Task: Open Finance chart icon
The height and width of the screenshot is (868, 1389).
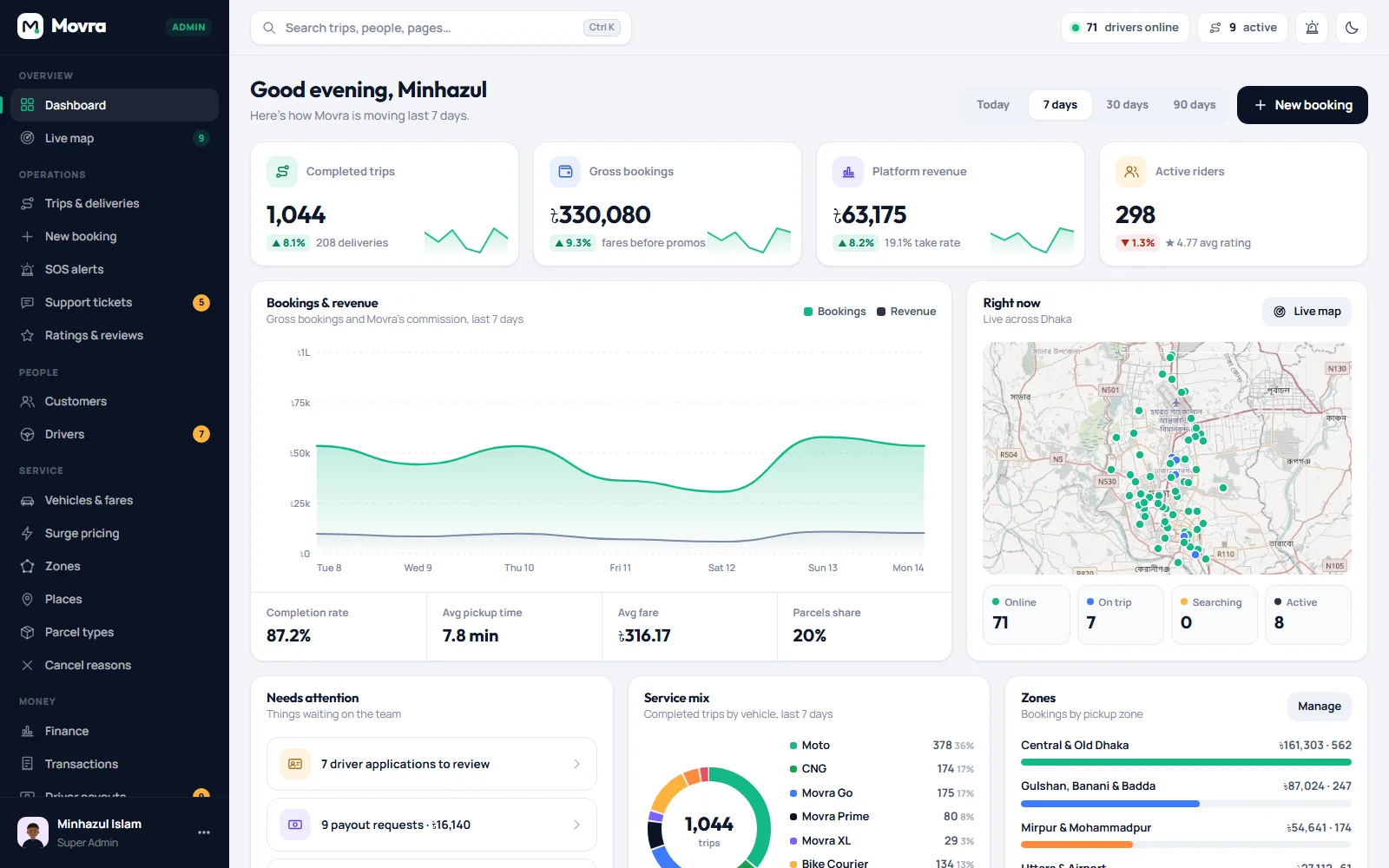Action: [x=27, y=731]
